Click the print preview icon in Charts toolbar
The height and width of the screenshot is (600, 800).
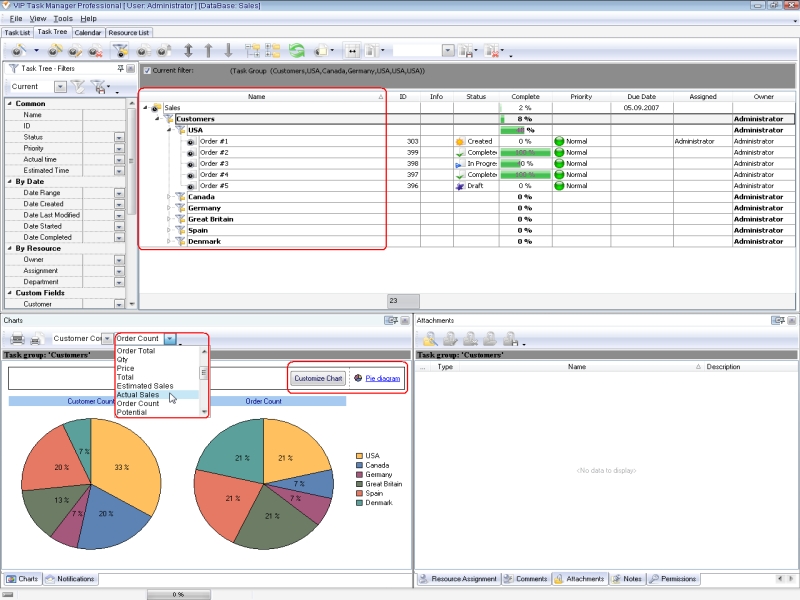[x=36, y=338]
